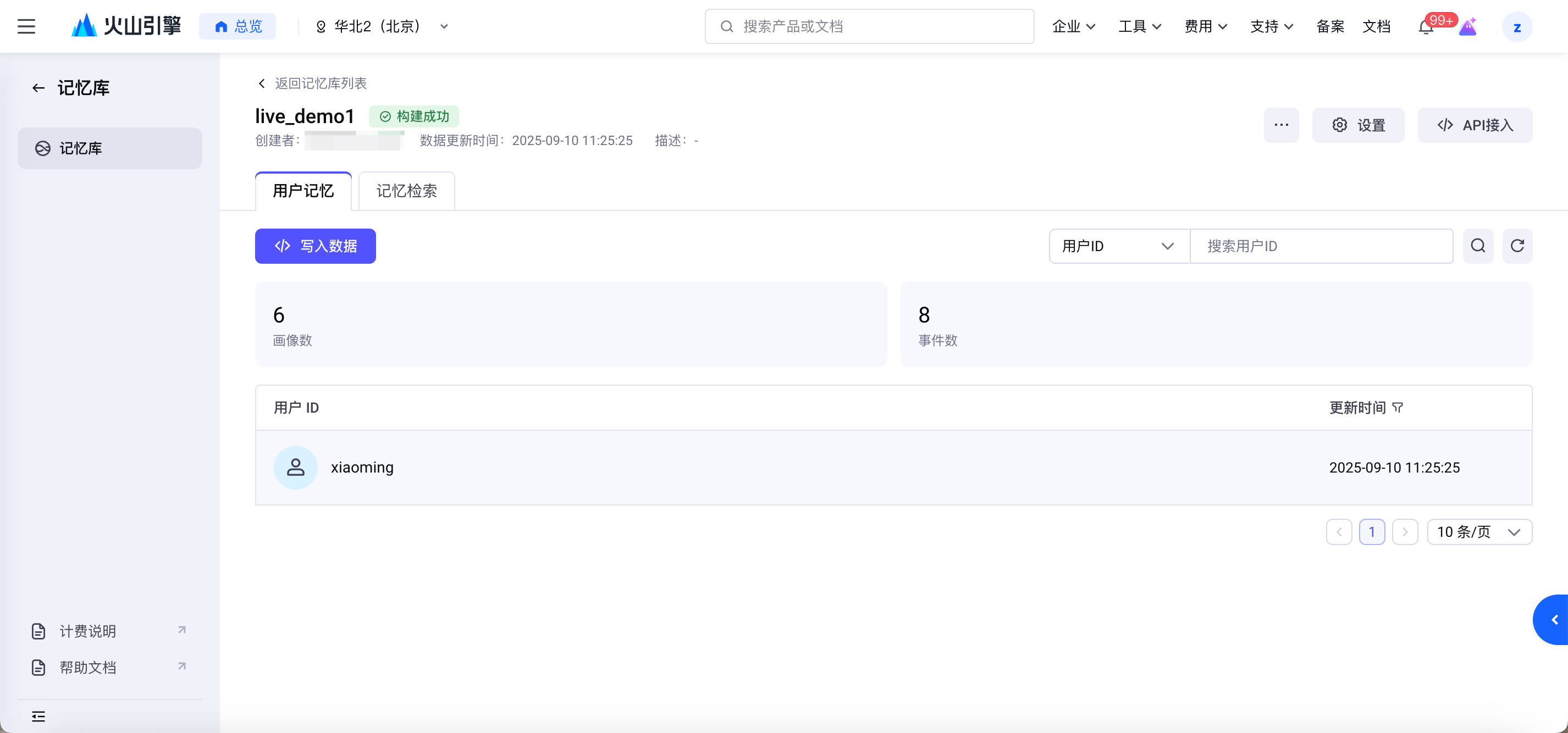The width and height of the screenshot is (1568, 733).
Task: Open the API接入 button
Action: (x=1475, y=125)
